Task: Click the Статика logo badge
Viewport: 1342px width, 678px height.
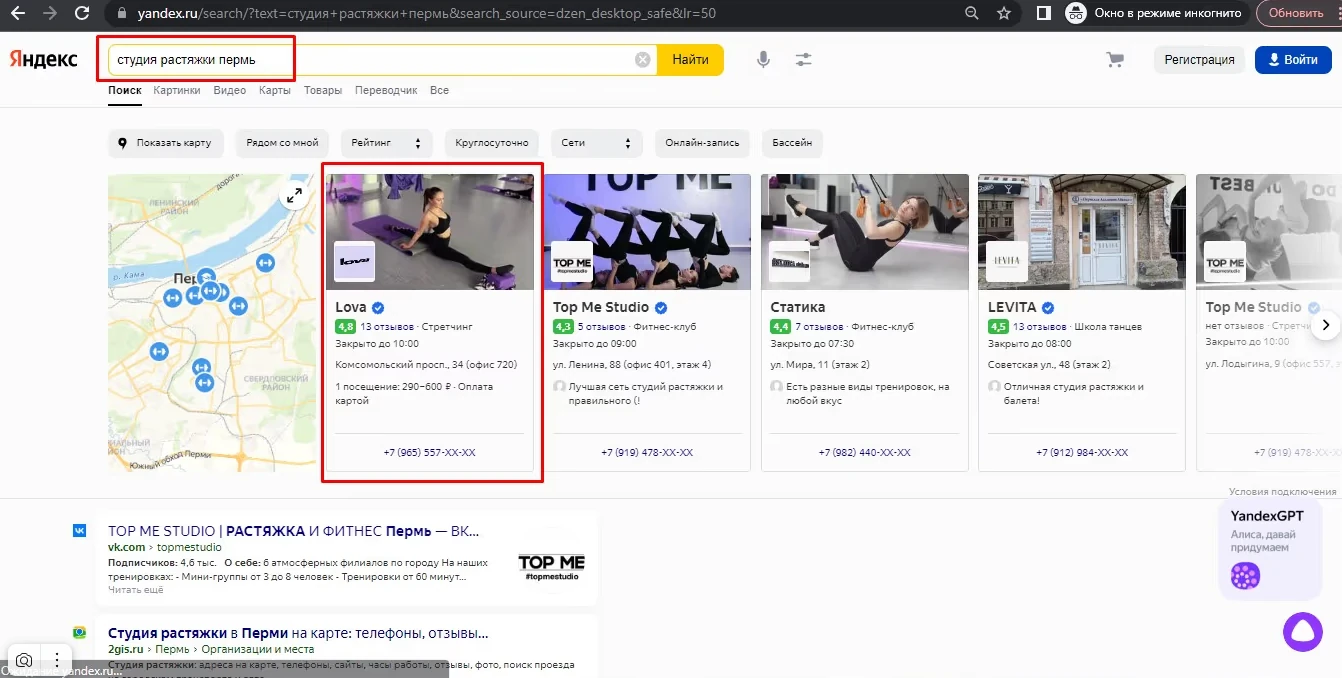Action: tap(789, 261)
